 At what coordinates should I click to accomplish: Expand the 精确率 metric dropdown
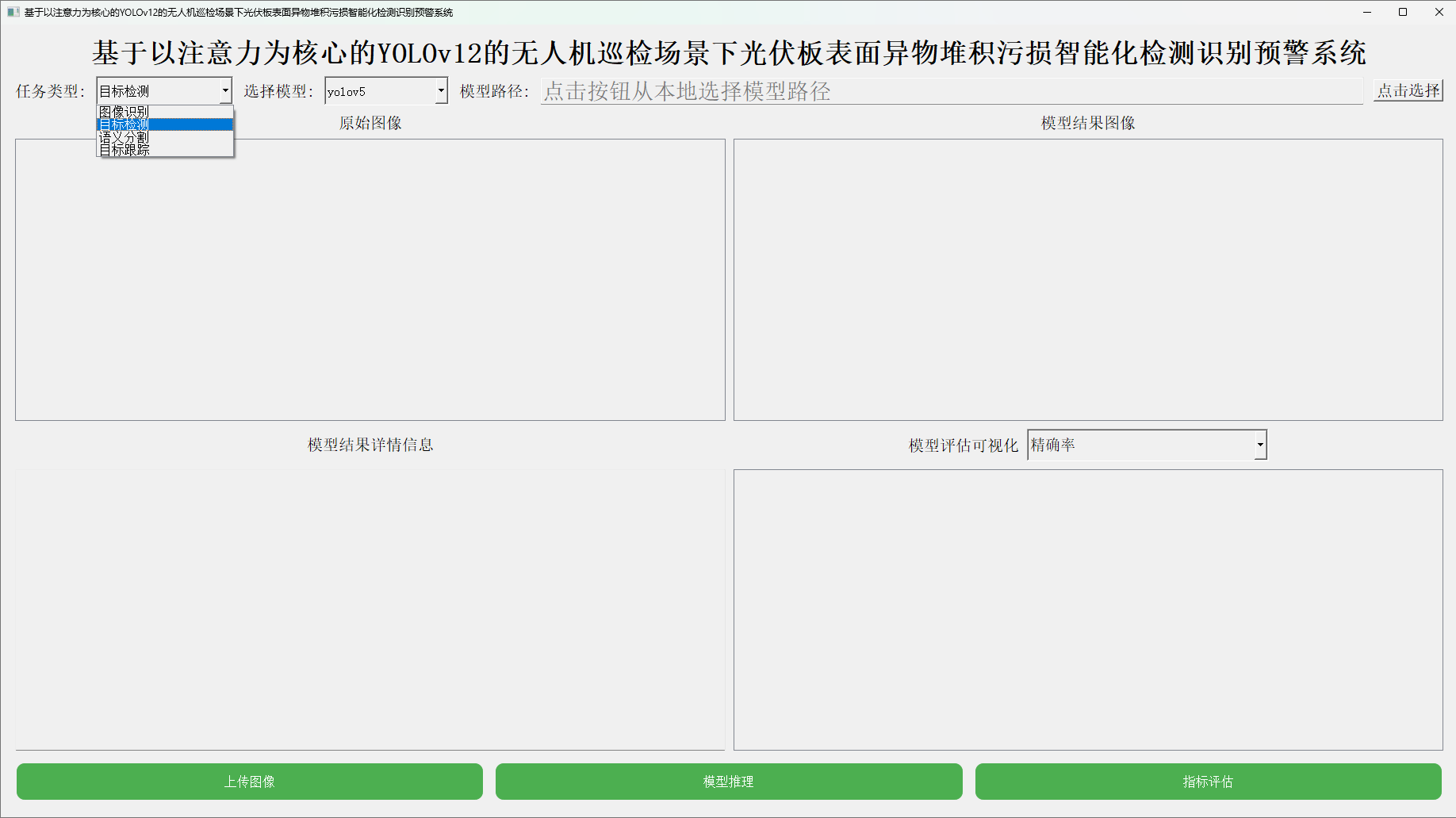coord(1147,445)
